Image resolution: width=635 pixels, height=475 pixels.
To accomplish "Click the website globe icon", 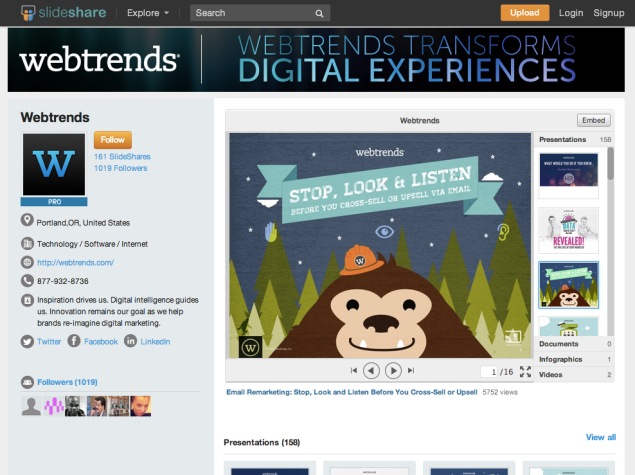I will pos(27,262).
